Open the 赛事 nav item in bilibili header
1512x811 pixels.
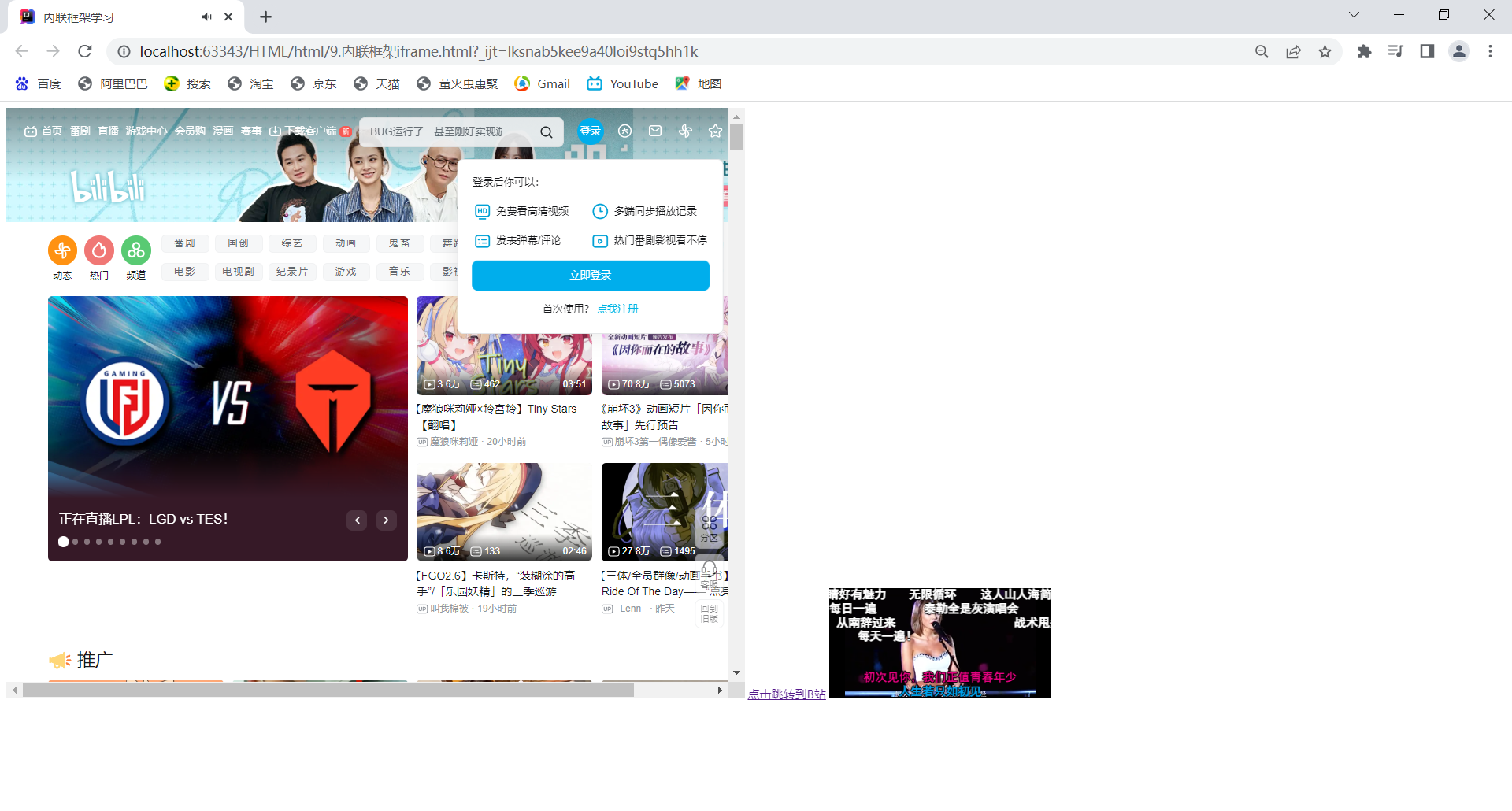click(x=251, y=131)
